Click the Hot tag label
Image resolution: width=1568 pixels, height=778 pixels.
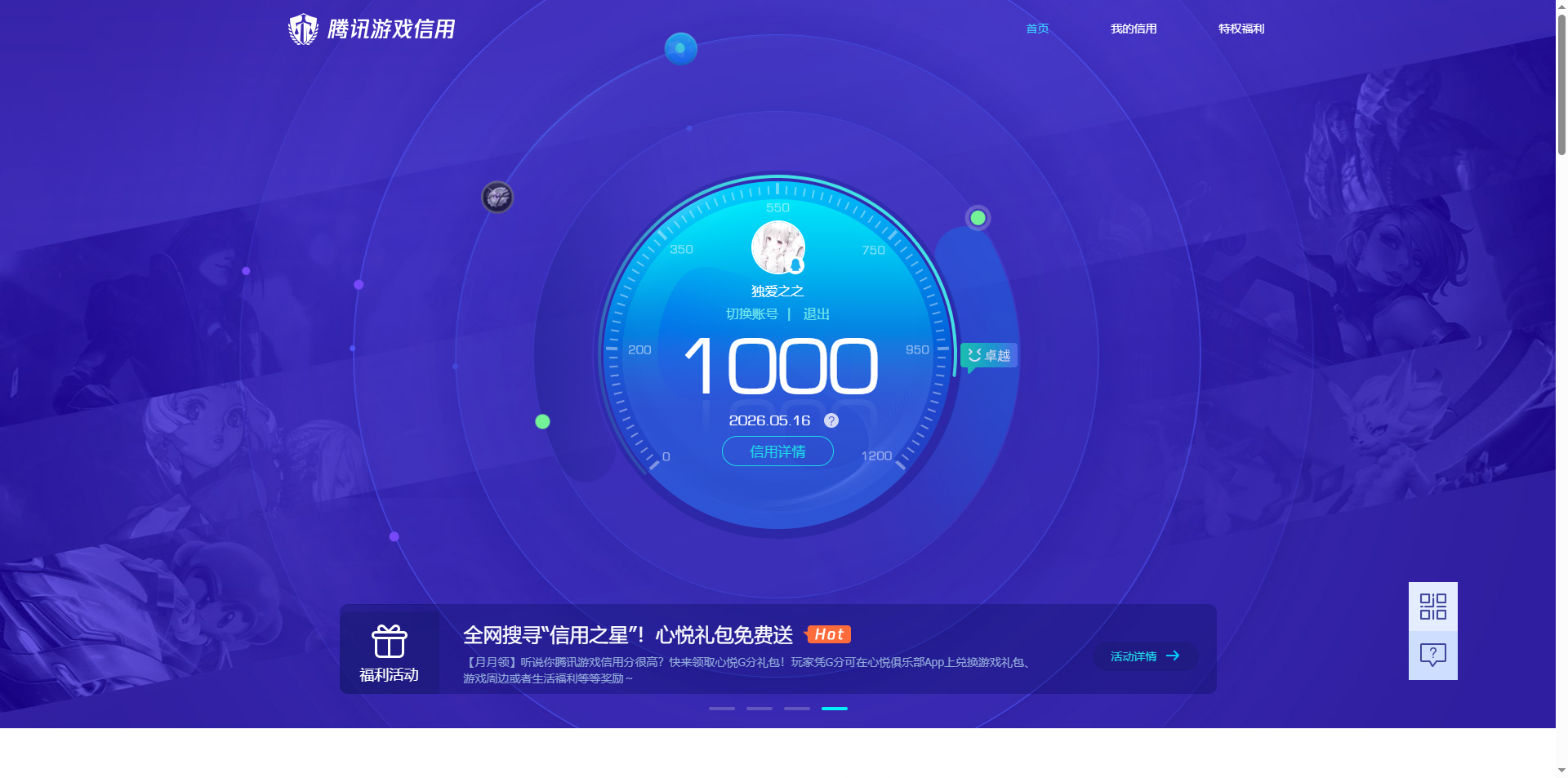[828, 634]
